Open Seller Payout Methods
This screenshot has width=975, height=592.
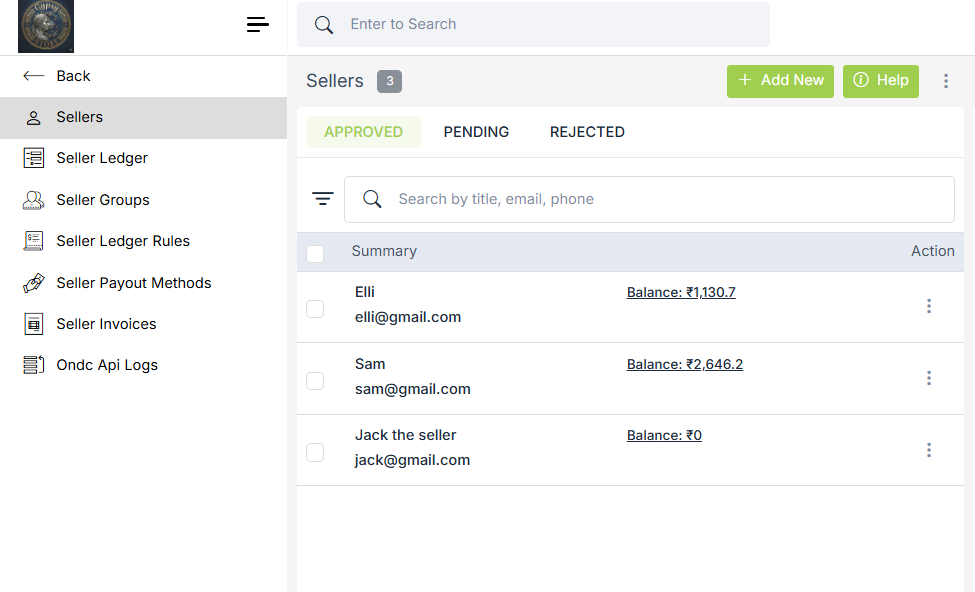[133, 282]
